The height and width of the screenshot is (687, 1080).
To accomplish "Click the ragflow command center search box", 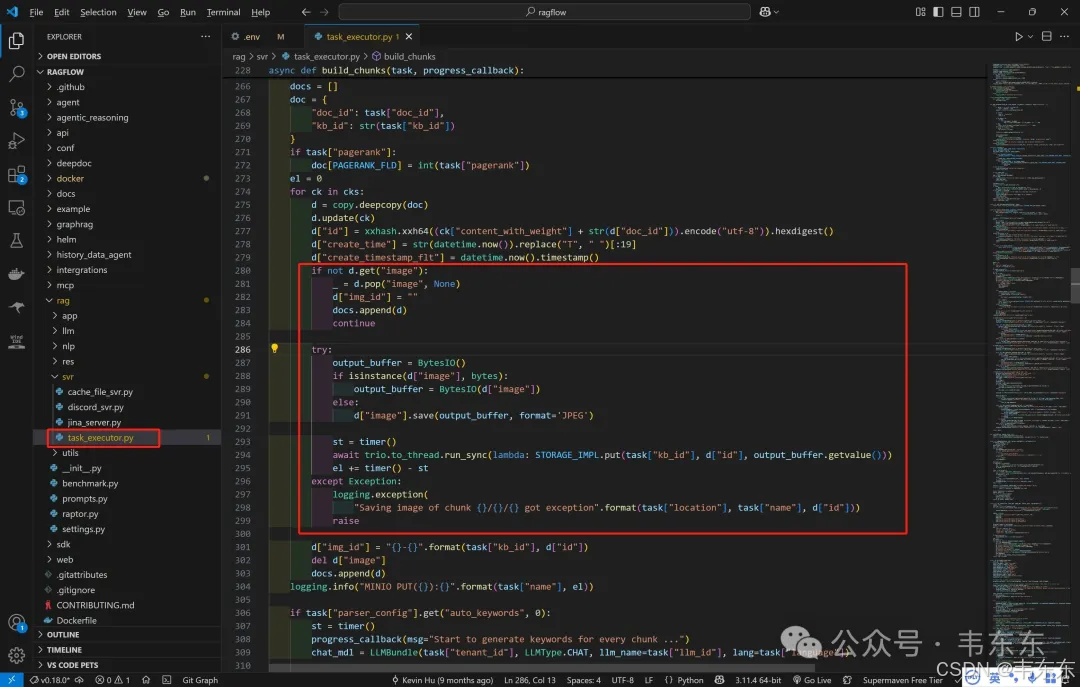I will [544, 12].
